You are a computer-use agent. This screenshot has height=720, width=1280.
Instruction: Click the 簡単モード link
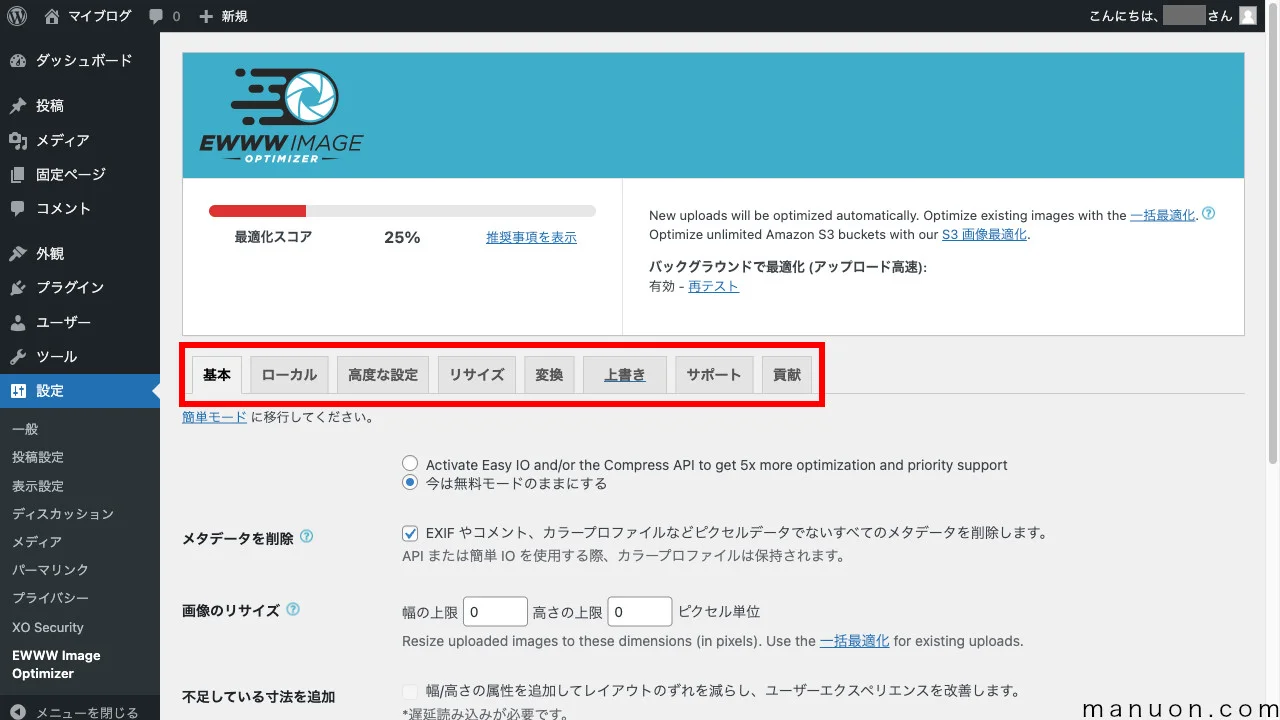214,417
